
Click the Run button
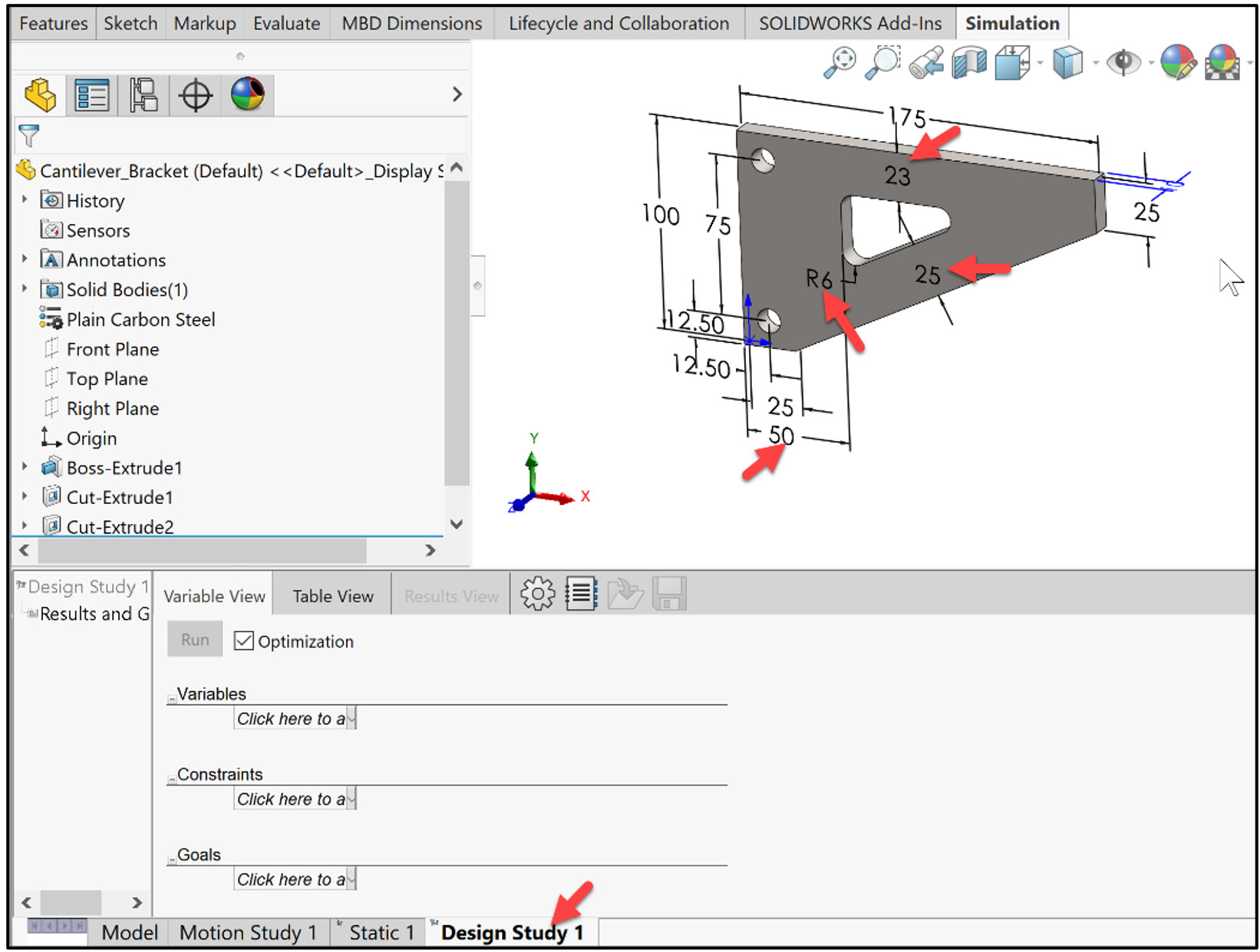click(x=194, y=639)
